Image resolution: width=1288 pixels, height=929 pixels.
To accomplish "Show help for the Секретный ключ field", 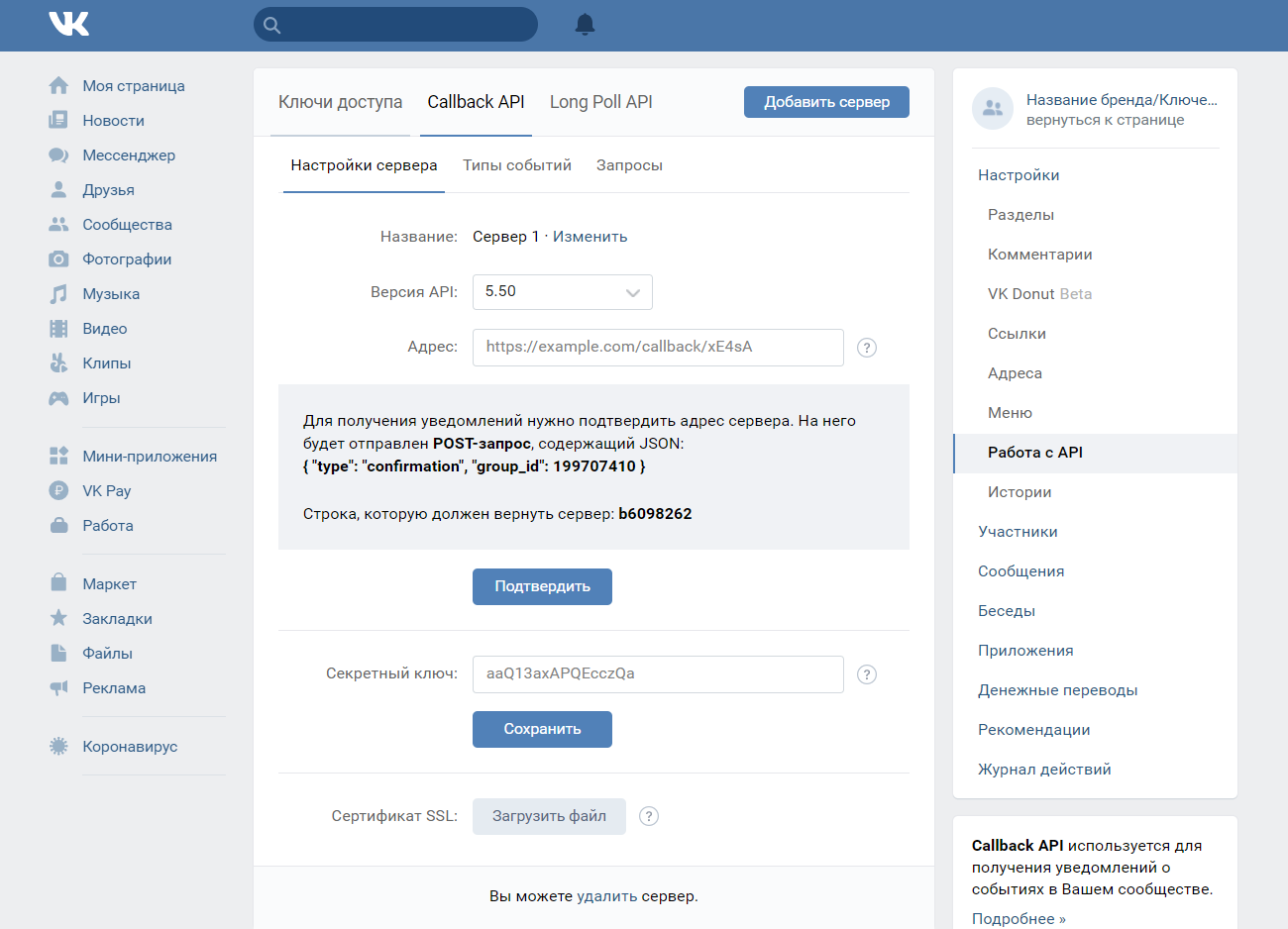I will click(867, 674).
